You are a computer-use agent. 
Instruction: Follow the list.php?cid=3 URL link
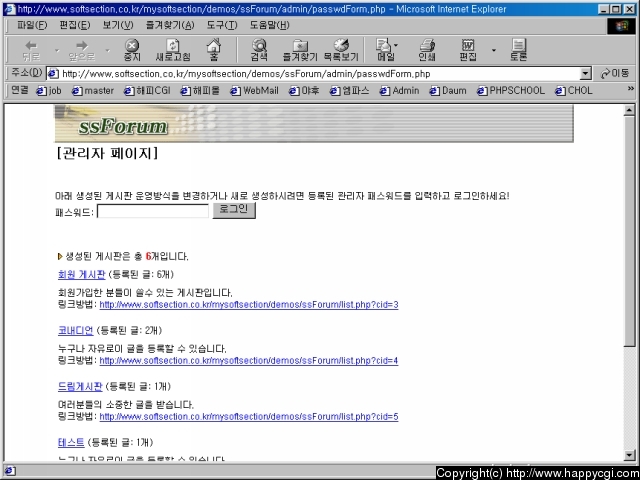(249, 304)
